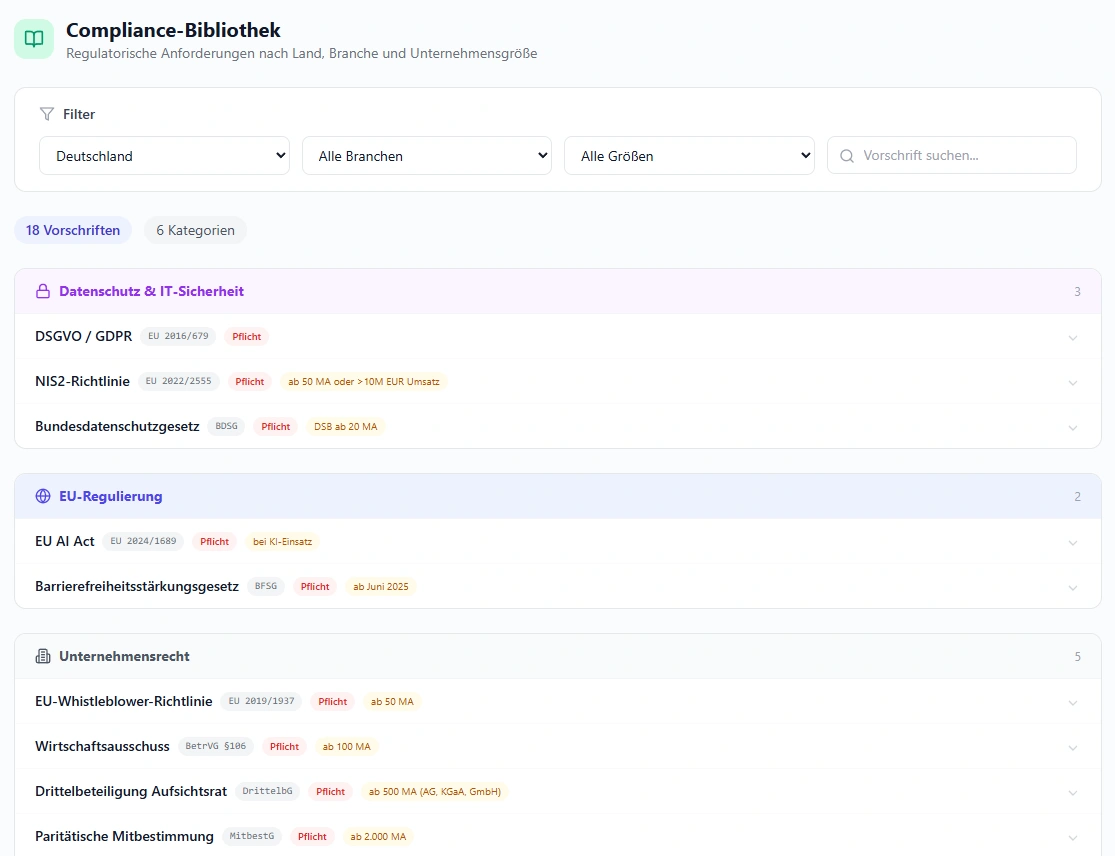
Task: Click the Bundesdatenschutzgesetz title
Action: click(x=117, y=427)
